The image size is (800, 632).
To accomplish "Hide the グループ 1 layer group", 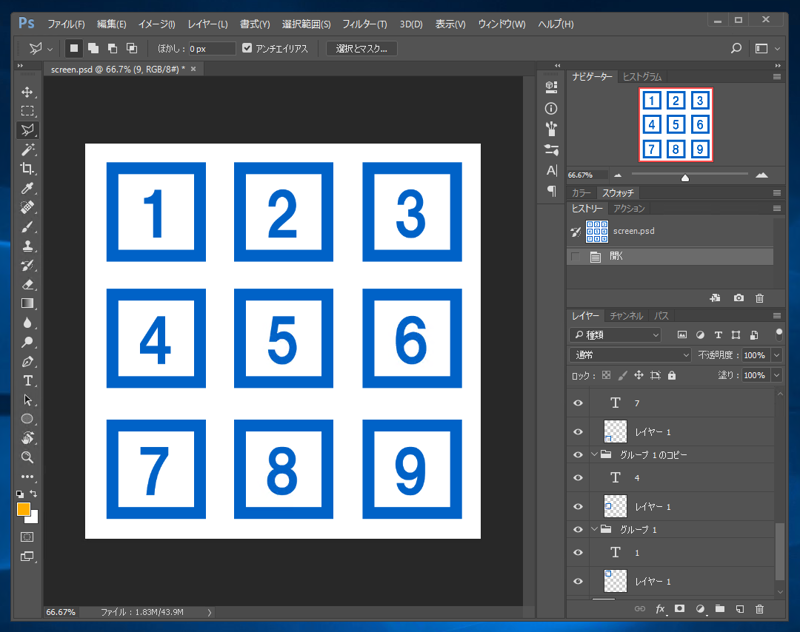I will (578, 529).
